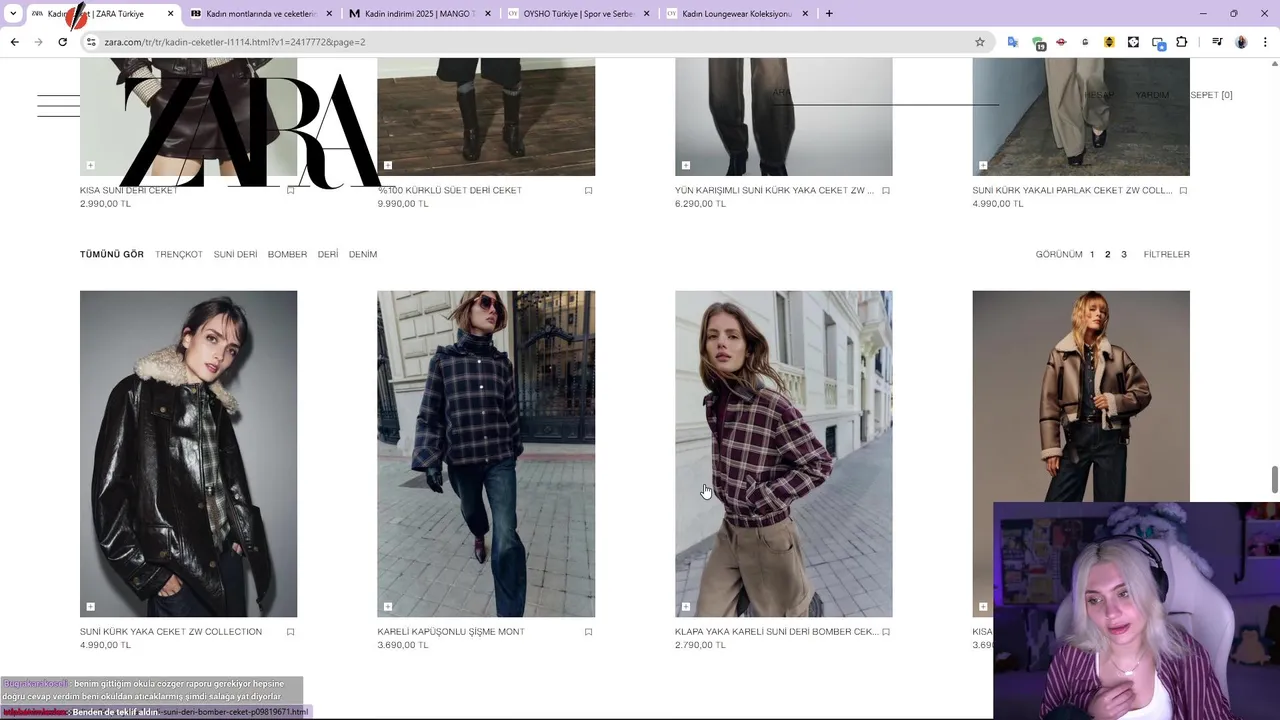Quick-add plus on plaid puffer jacket photo
This screenshot has height=720, width=1280.
[x=388, y=606]
